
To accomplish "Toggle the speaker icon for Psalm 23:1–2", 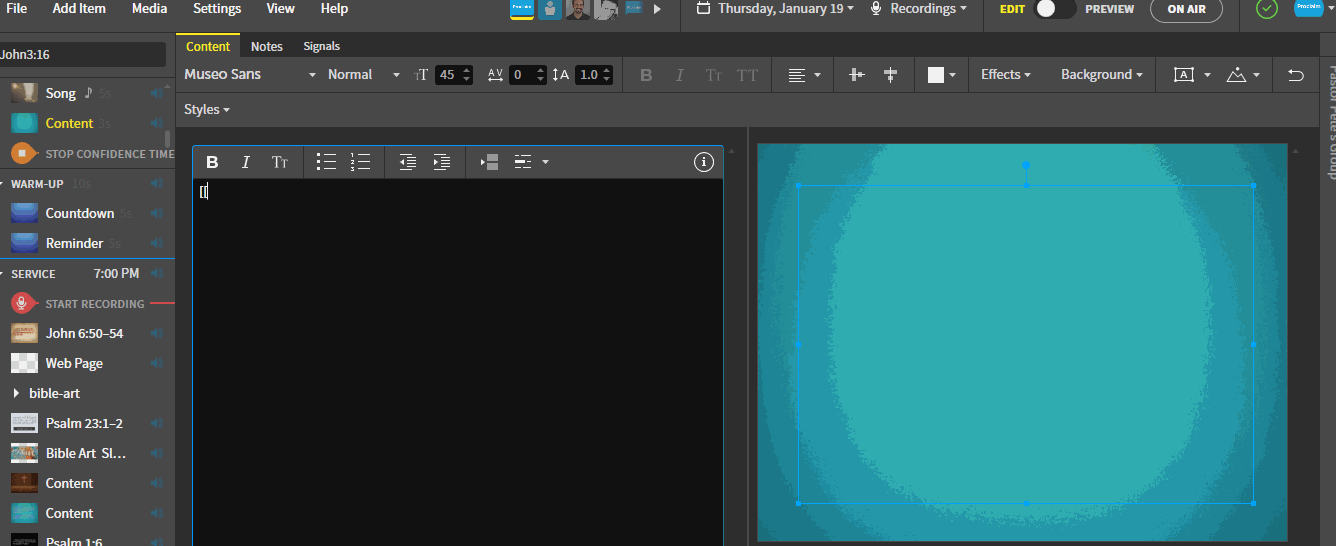I will coord(157,423).
